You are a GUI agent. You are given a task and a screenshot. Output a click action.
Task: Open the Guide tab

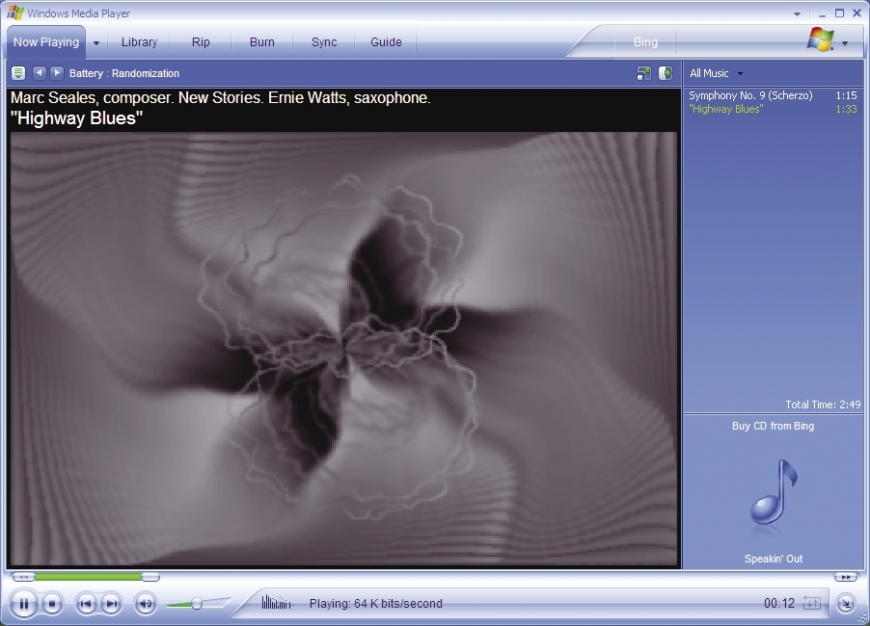pyautogui.click(x=386, y=42)
